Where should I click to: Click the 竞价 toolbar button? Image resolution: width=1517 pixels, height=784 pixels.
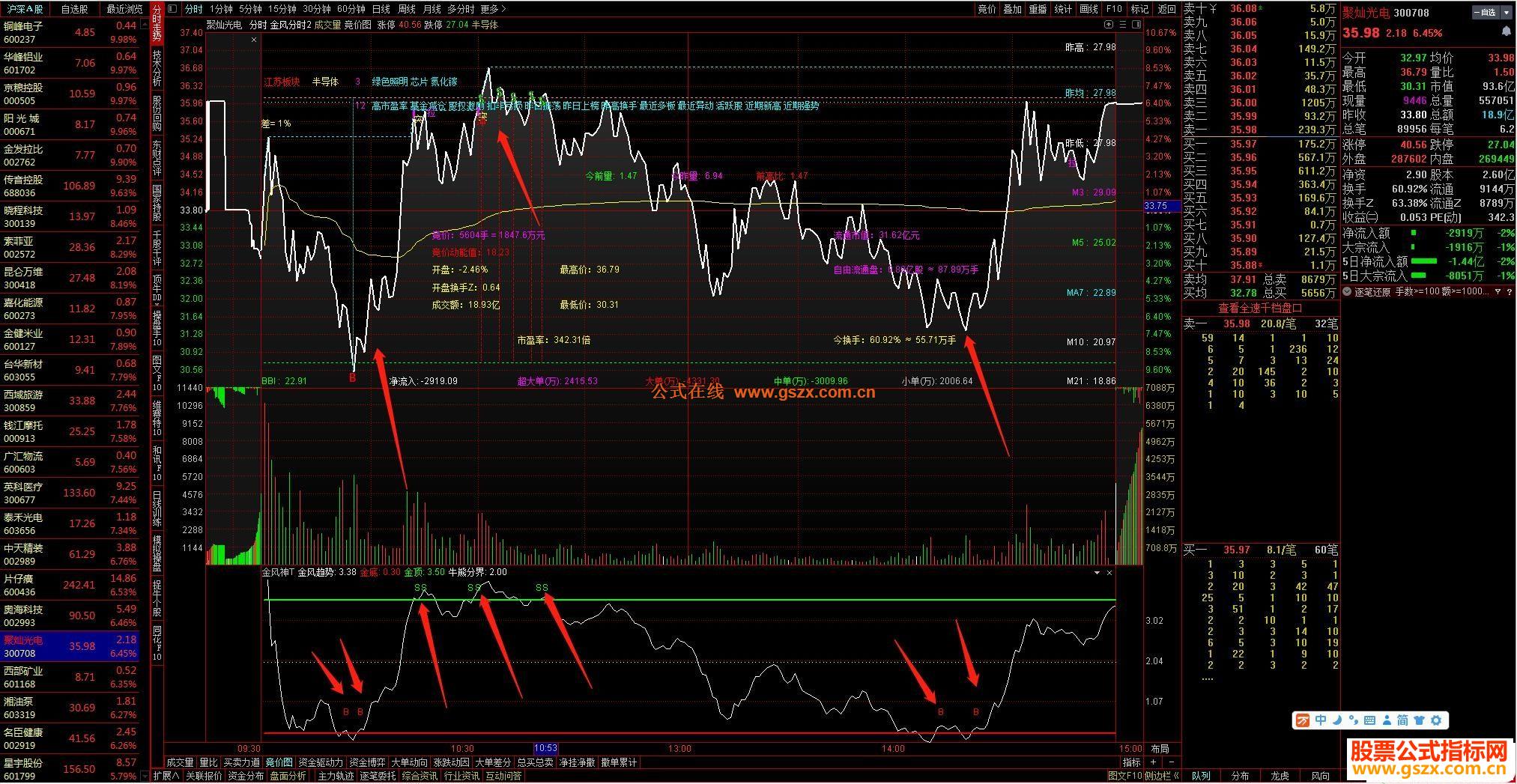[987, 9]
